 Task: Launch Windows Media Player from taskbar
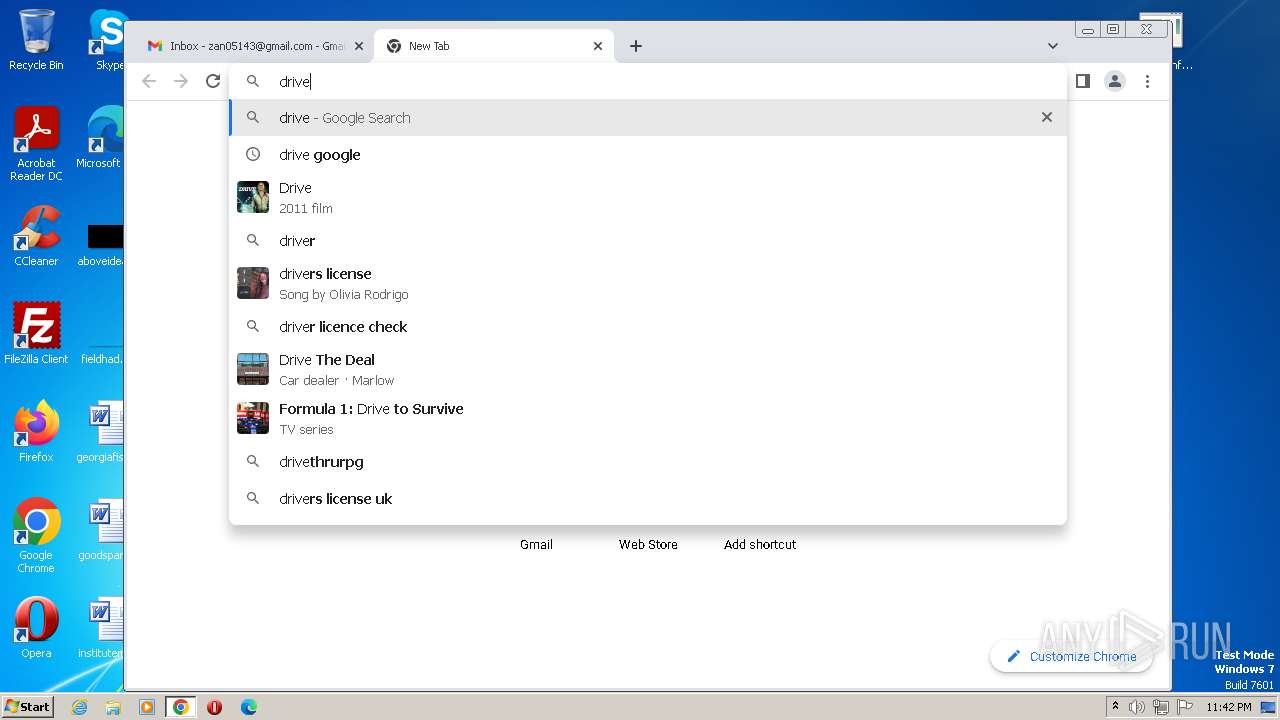coord(147,707)
